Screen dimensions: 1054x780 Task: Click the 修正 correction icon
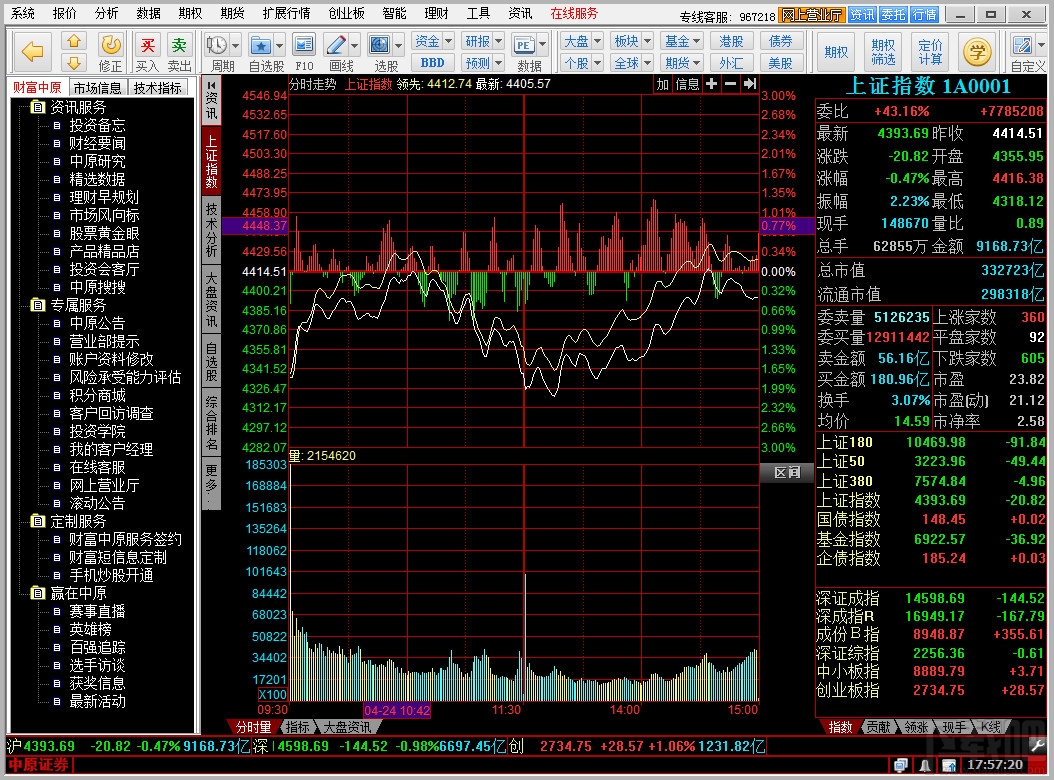[110, 52]
